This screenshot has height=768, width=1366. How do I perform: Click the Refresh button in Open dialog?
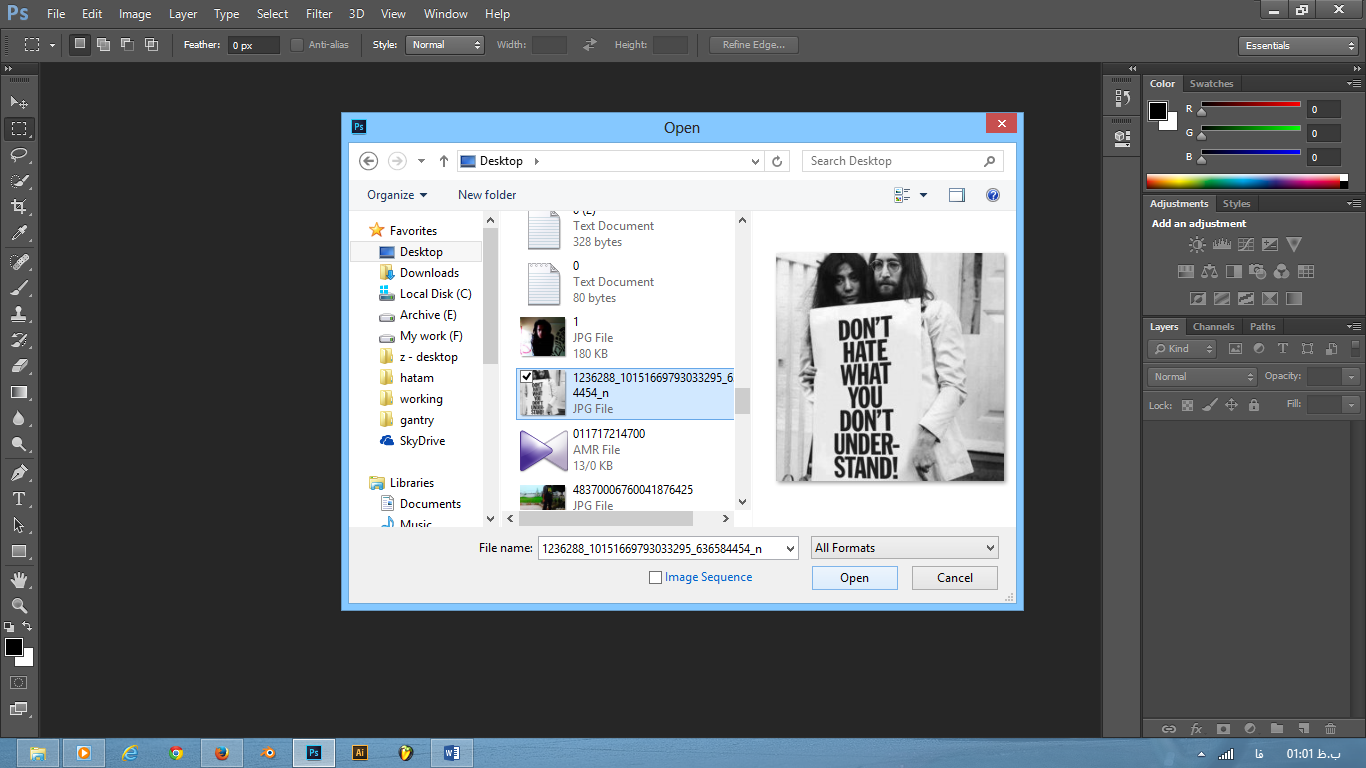pyautogui.click(x=778, y=161)
